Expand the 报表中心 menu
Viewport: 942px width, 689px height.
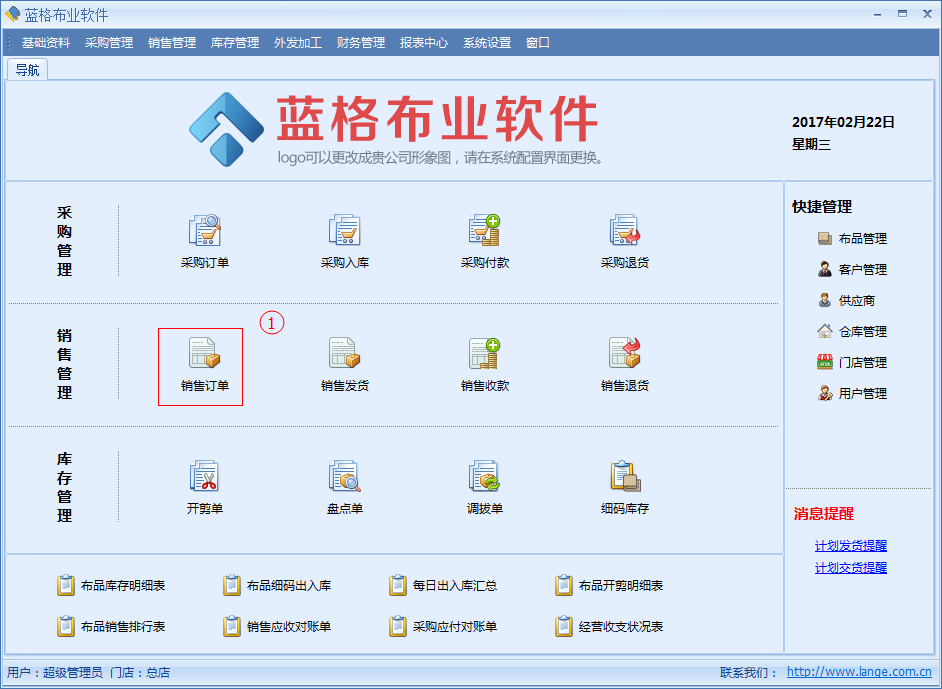(x=424, y=43)
